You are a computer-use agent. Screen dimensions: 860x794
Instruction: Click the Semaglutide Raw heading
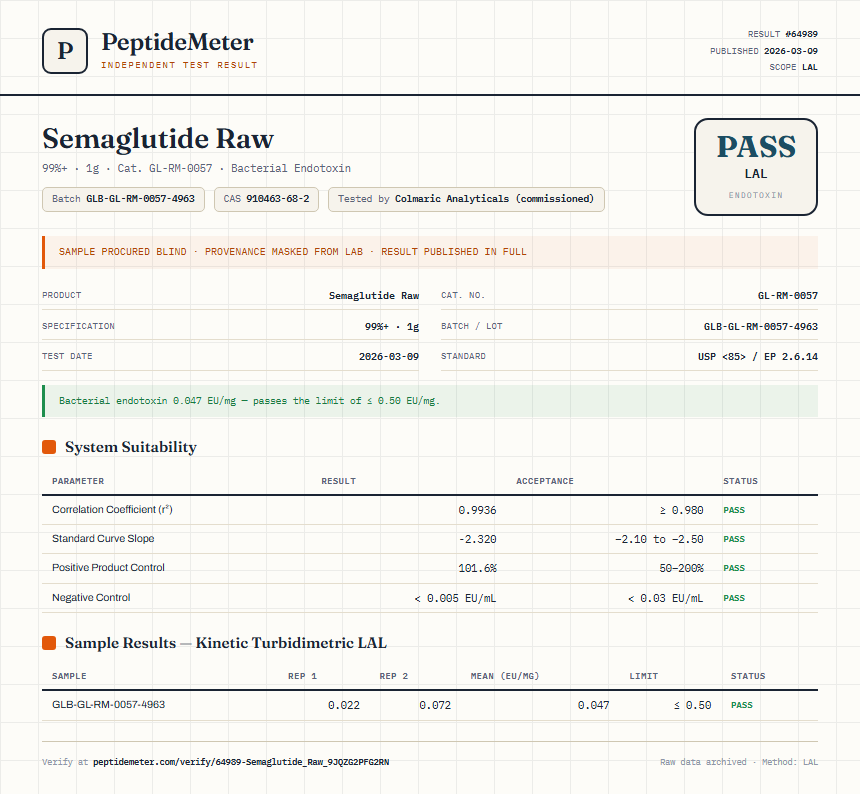[158, 138]
